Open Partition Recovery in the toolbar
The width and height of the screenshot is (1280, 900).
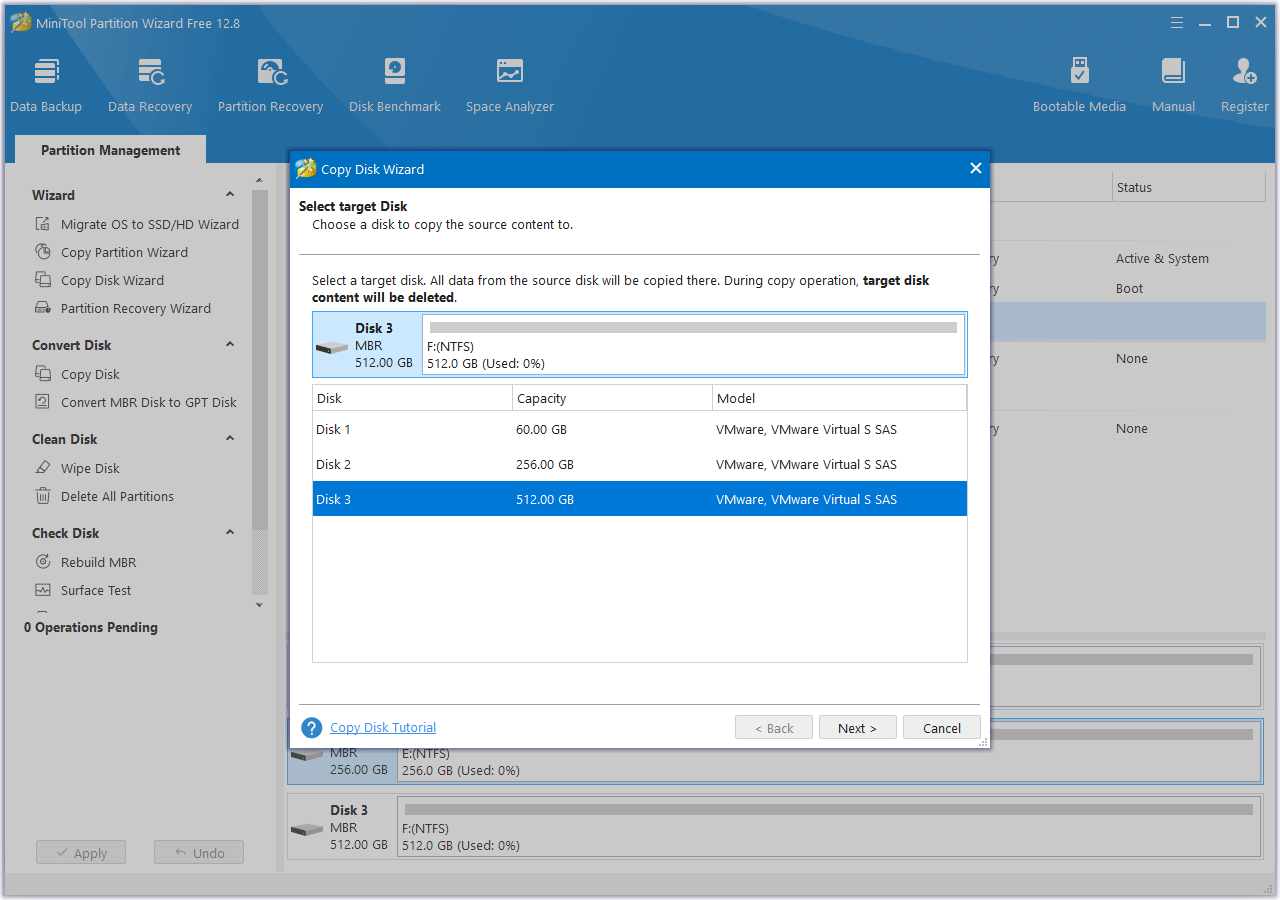pyautogui.click(x=270, y=85)
